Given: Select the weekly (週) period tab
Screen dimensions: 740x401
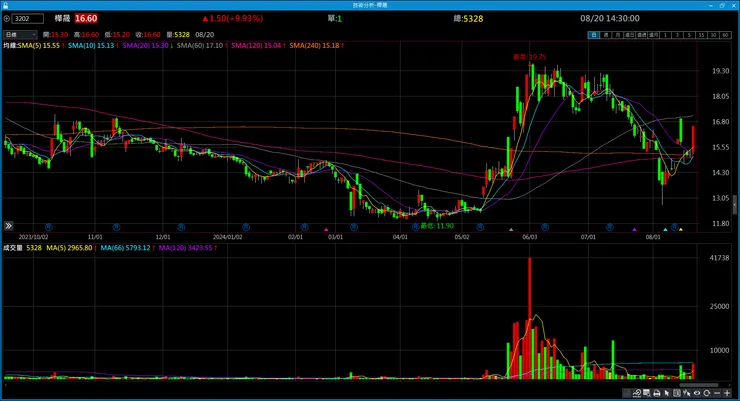Looking at the screenshot, I should (x=605, y=35).
